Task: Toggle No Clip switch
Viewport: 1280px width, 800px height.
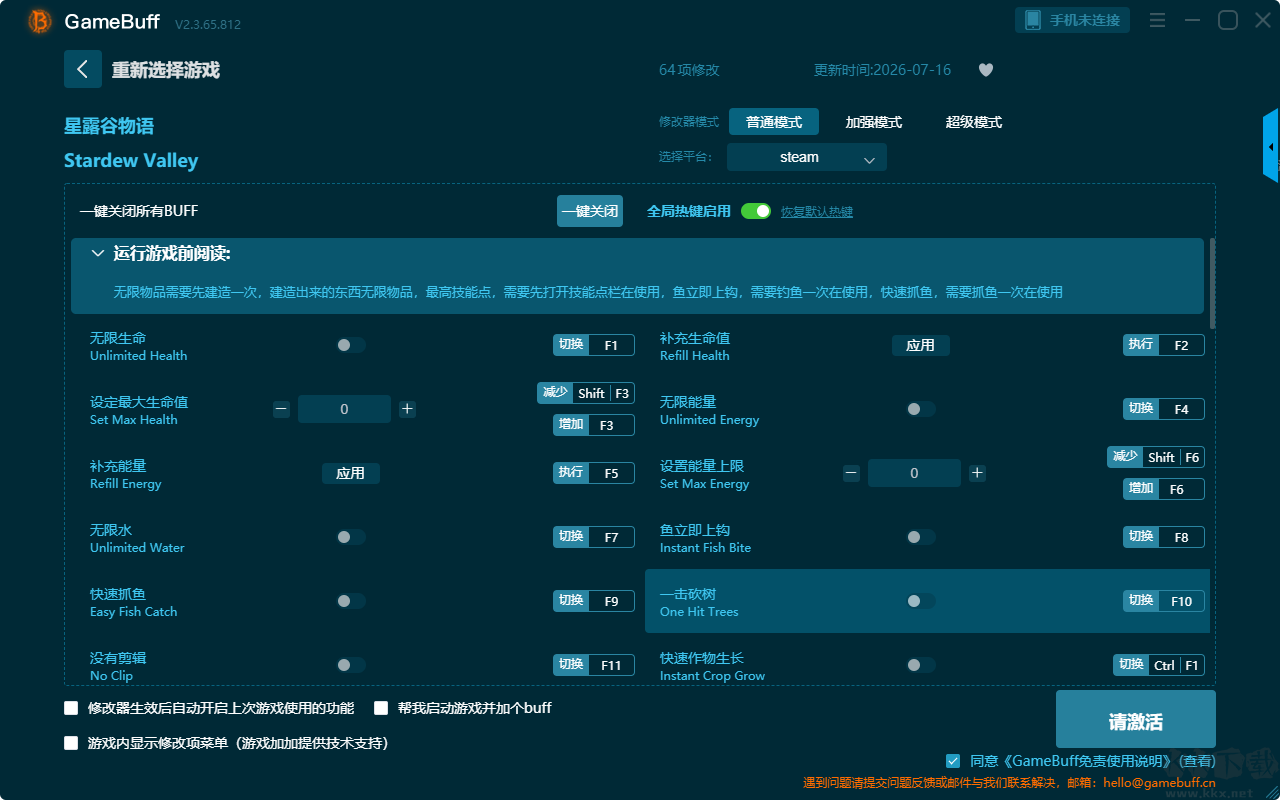Action: point(350,665)
